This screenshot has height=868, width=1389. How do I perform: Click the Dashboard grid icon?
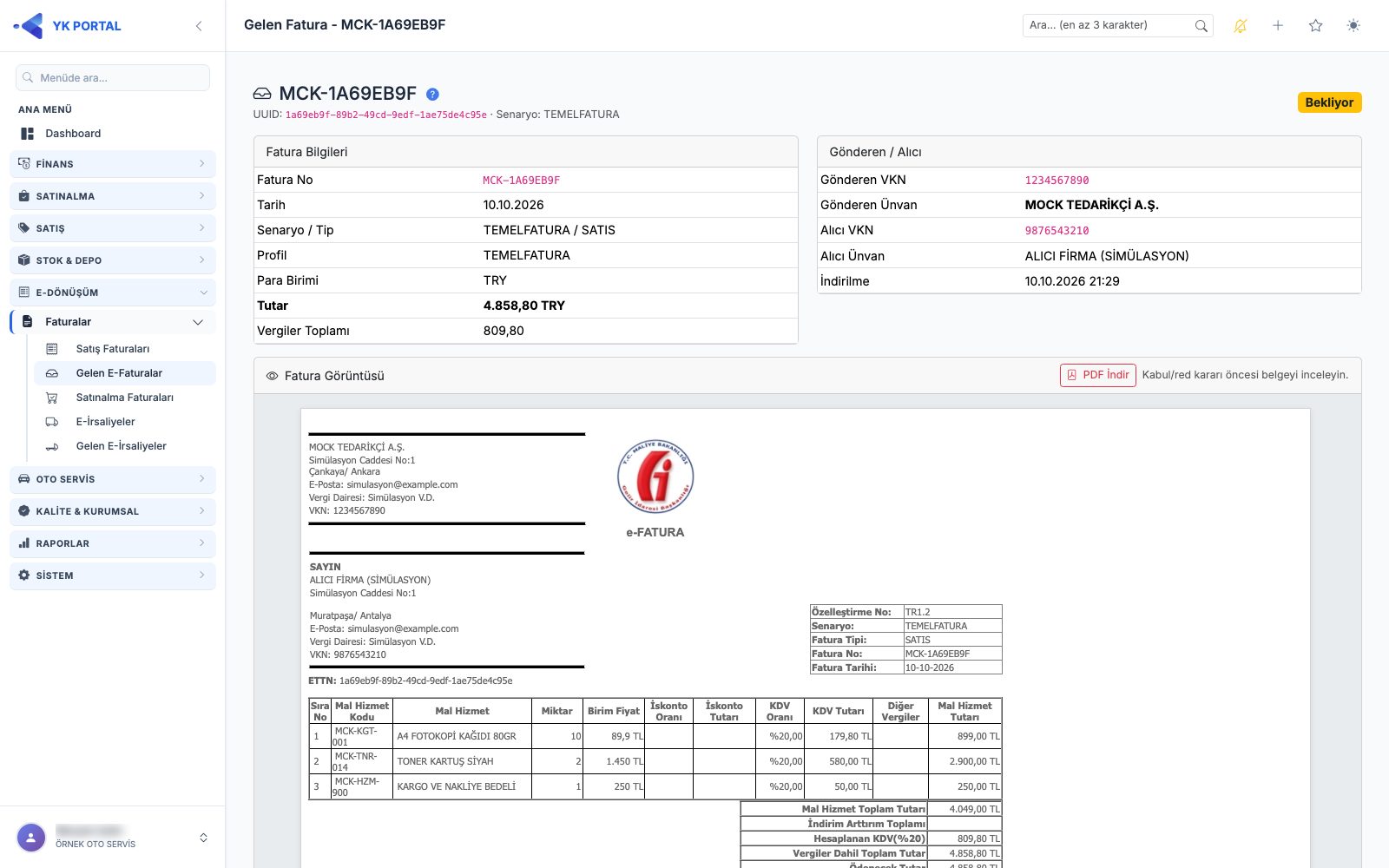point(28,134)
